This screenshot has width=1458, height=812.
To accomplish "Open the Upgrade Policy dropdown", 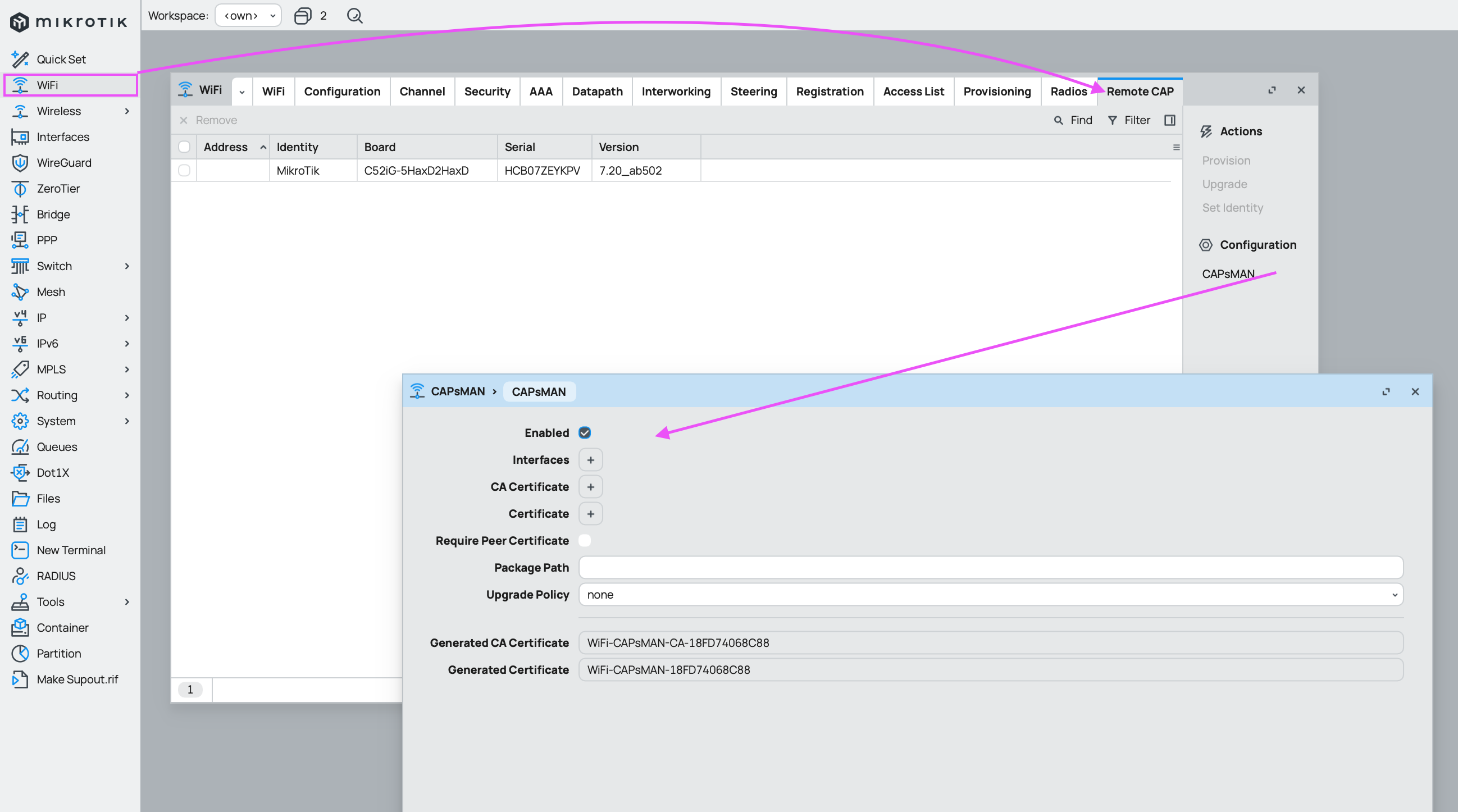I will [x=991, y=595].
